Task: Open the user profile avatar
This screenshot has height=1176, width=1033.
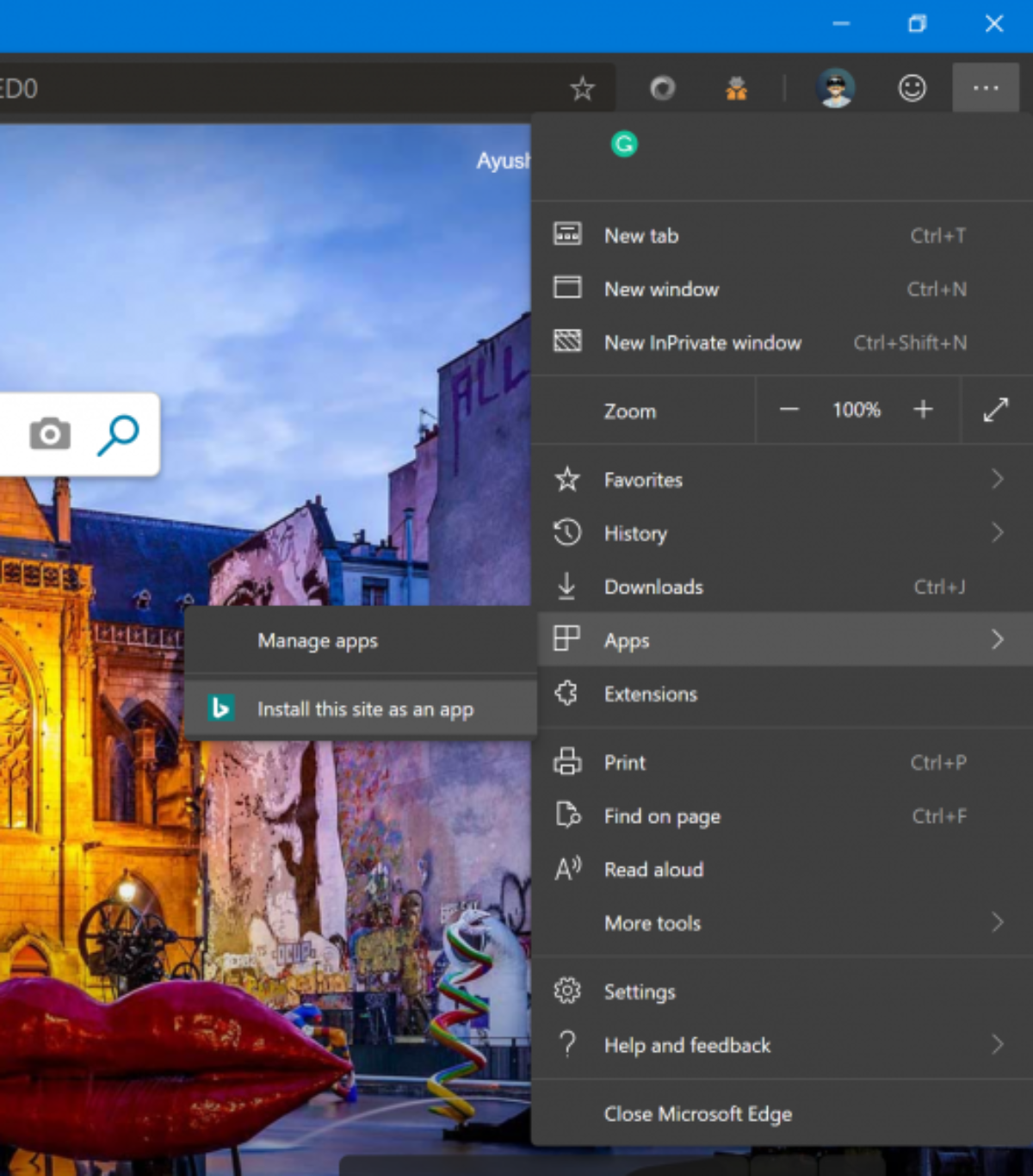Action: (x=835, y=88)
